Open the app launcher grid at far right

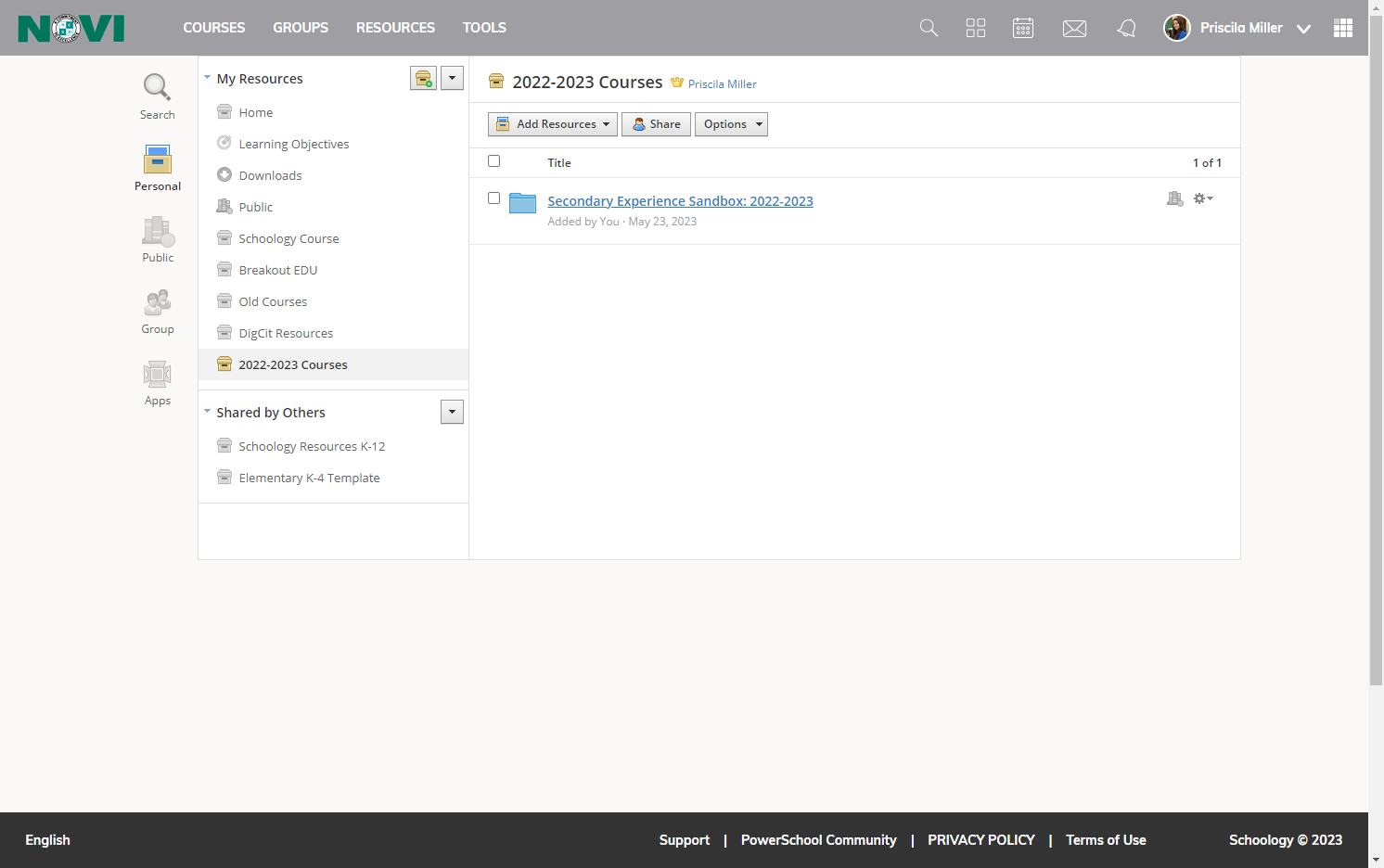coord(1343,28)
